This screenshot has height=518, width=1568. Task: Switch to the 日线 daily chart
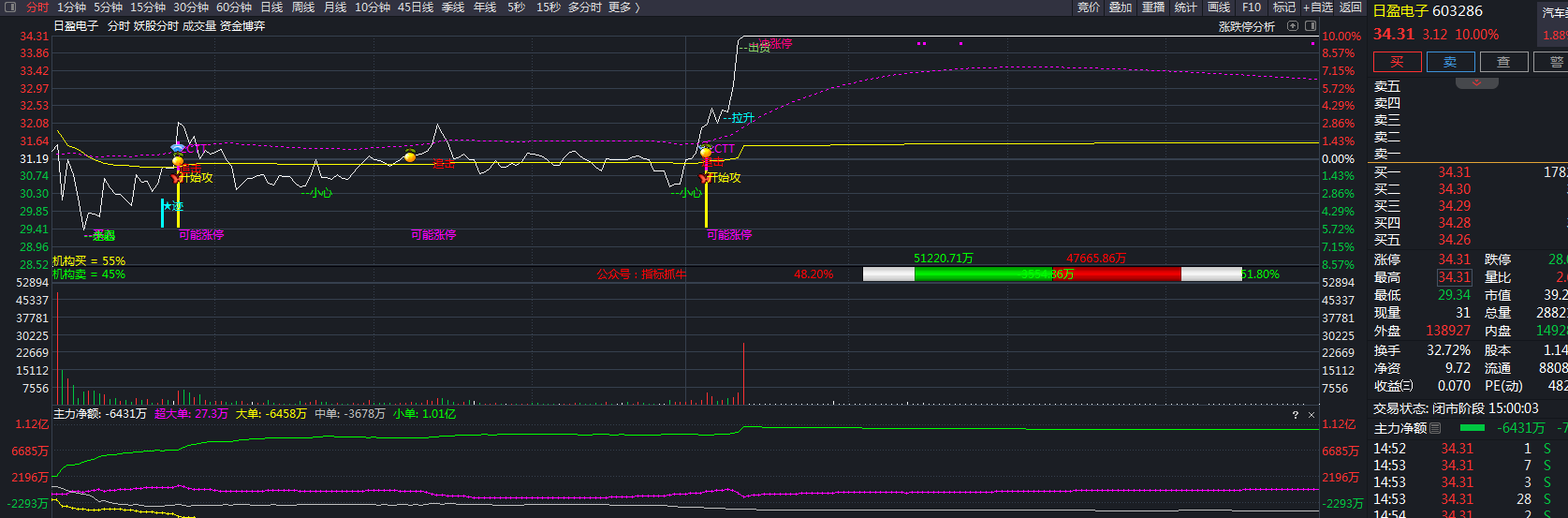click(x=271, y=7)
